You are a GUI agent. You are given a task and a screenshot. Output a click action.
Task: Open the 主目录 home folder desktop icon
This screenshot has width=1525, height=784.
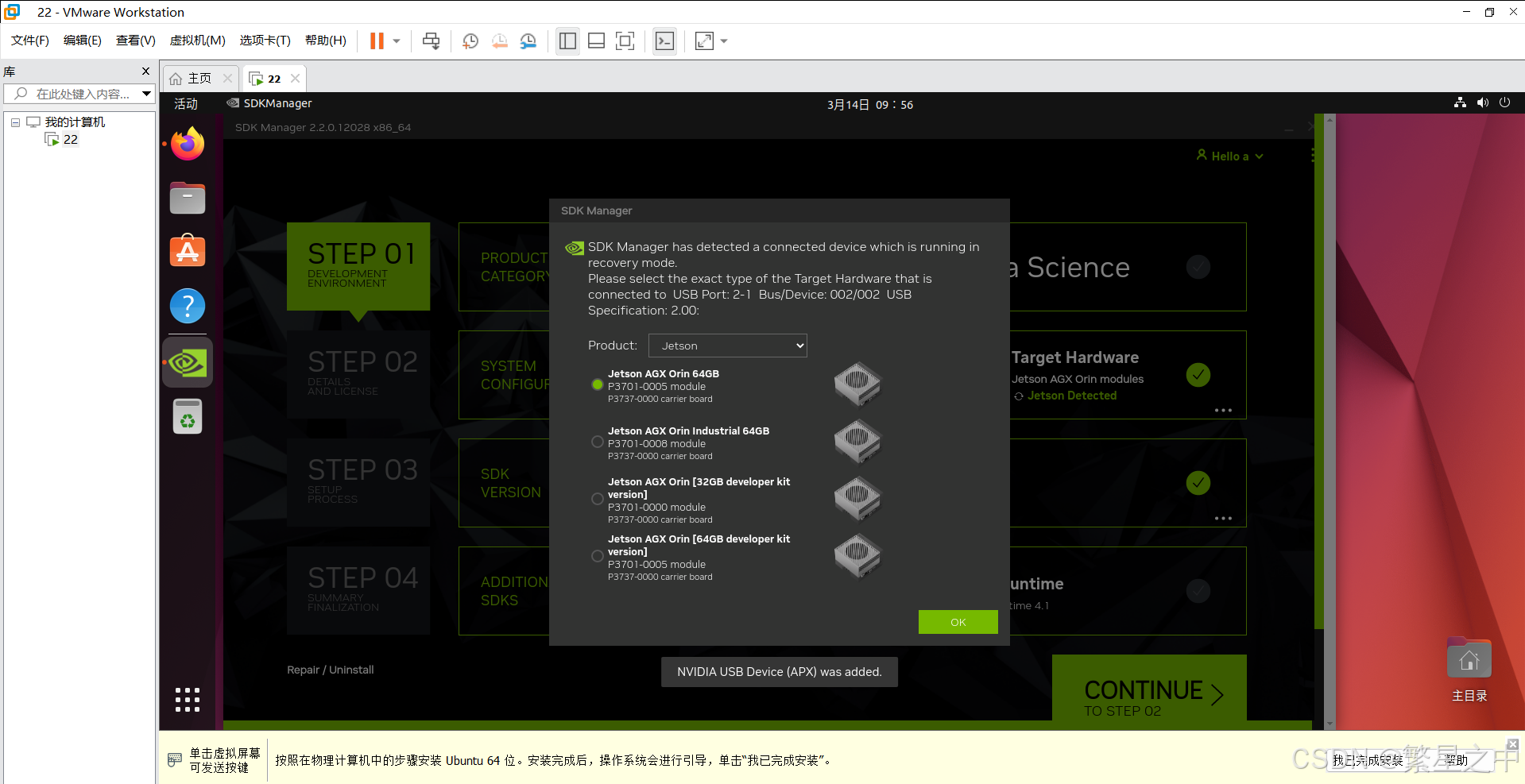click(1469, 670)
